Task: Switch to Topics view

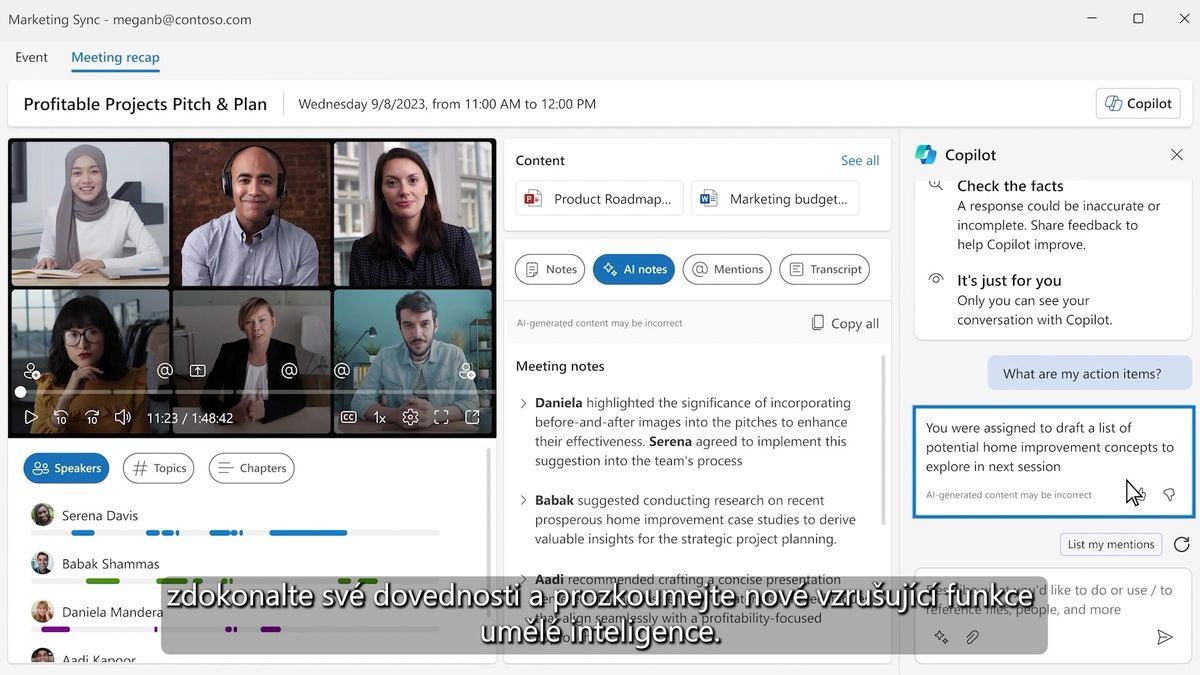Action: tap(159, 468)
